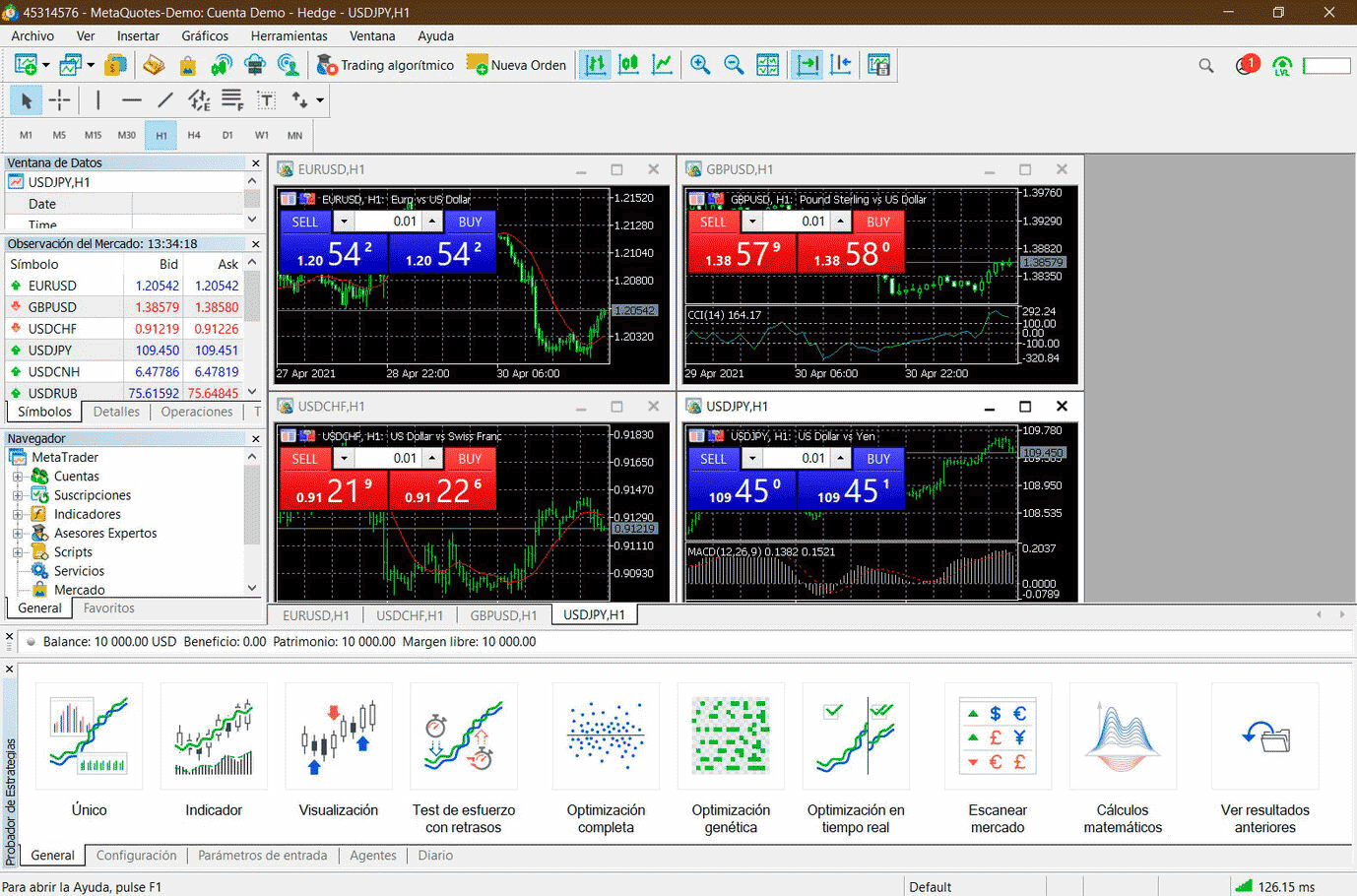Select the D1 timeframe
The width and height of the screenshot is (1357, 896).
click(x=227, y=135)
